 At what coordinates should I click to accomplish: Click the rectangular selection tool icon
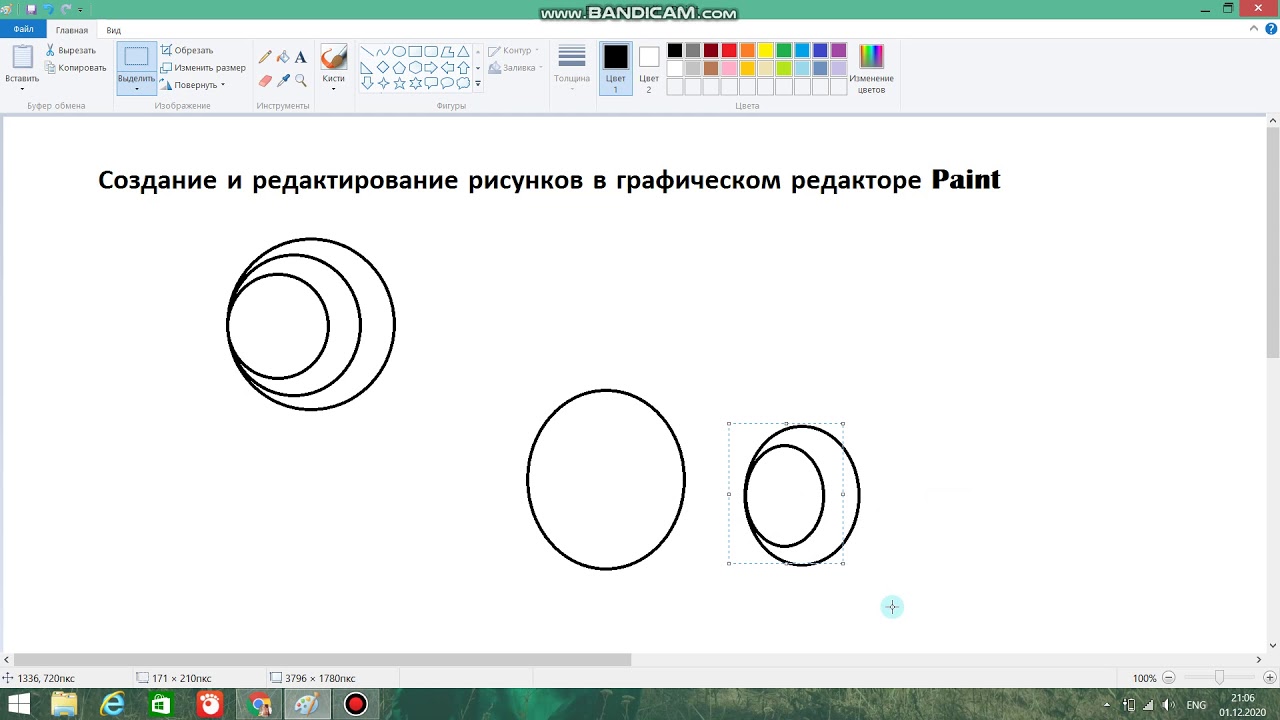click(x=136, y=57)
